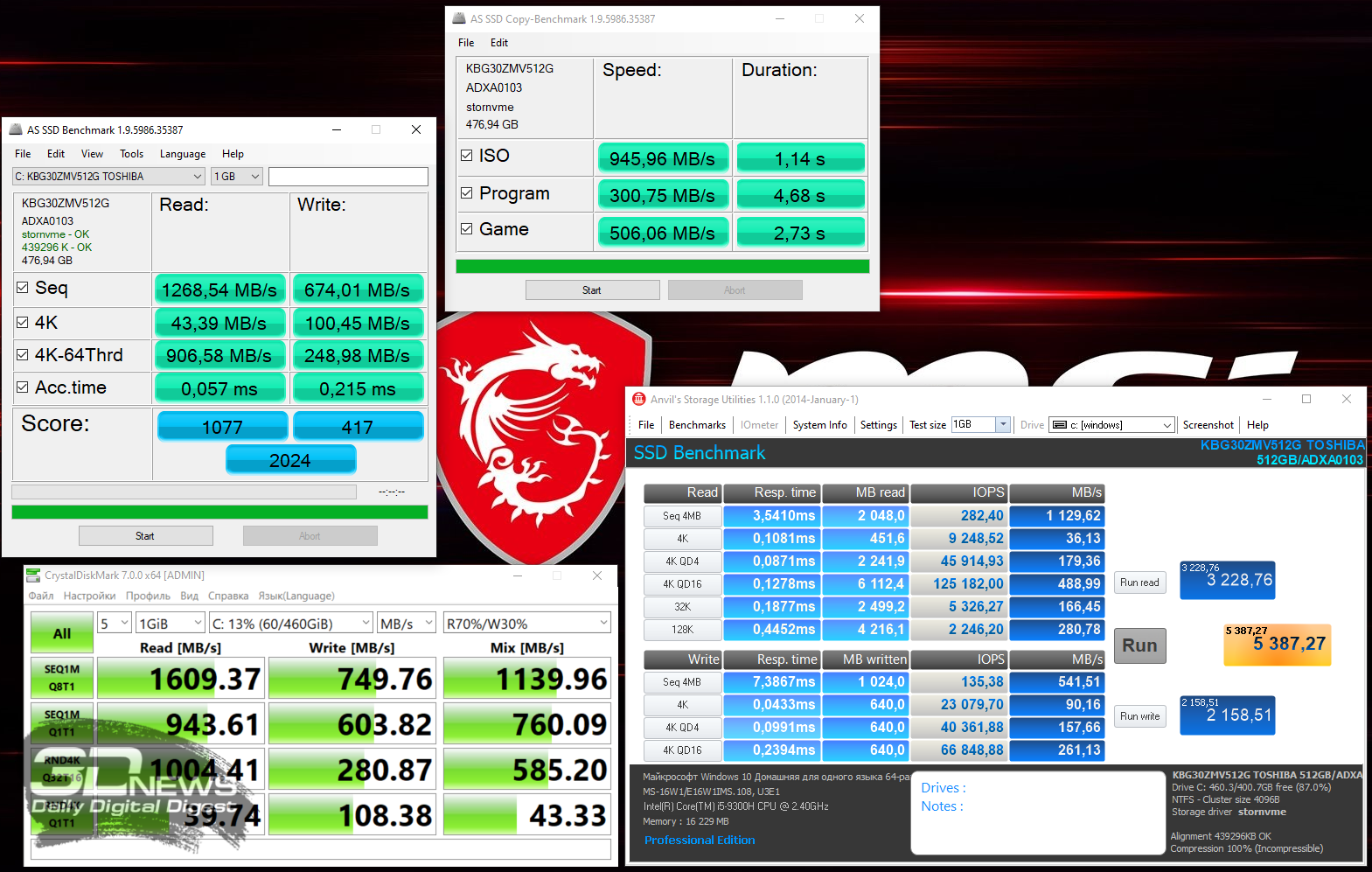Toggle the Game checkbox in Copy-Benchmark
1372x872 pixels.
[467, 228]
